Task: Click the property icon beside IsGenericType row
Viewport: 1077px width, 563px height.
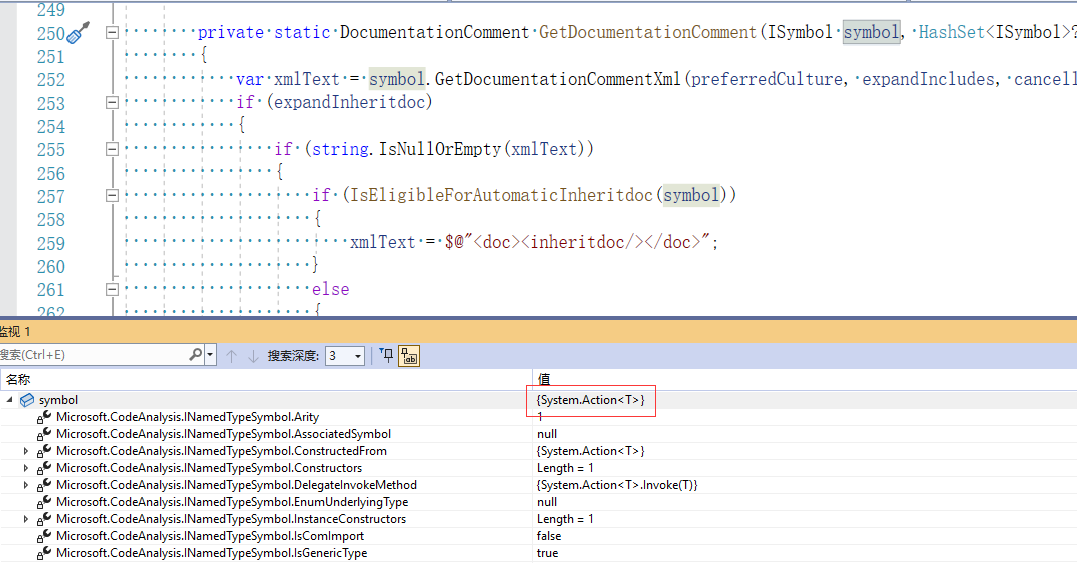Action: (x=44, y=553)
